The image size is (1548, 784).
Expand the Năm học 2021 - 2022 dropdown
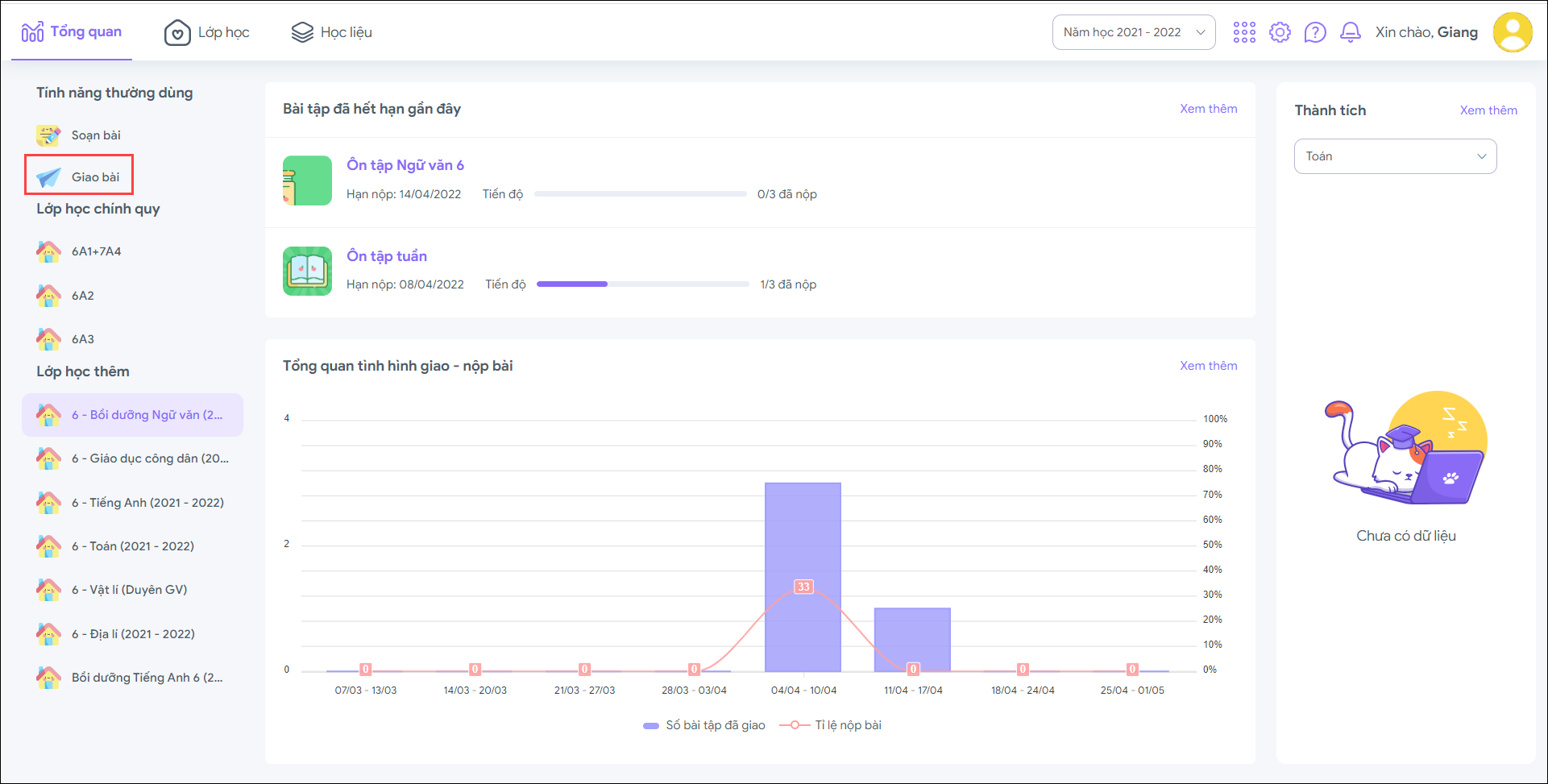coord(1133,32)
